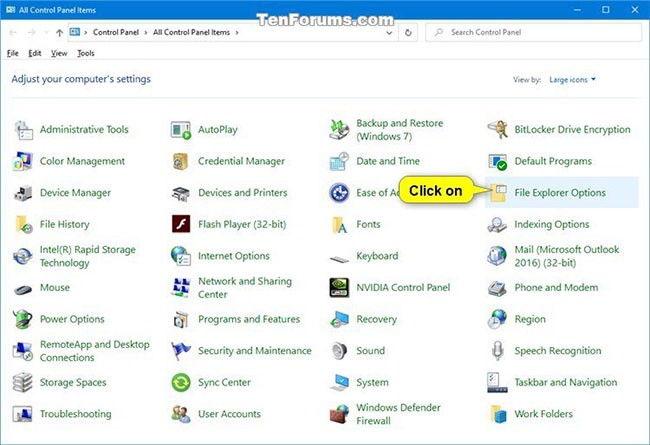Screen dimensions: 650x445
Task: Open the File menu
Action: (12, 53)
